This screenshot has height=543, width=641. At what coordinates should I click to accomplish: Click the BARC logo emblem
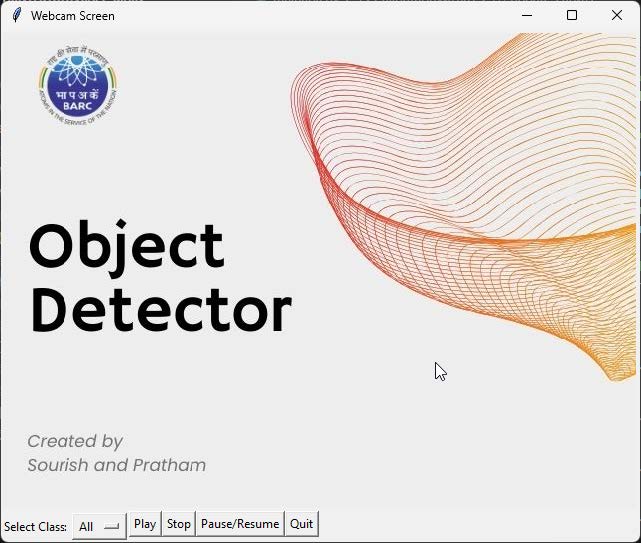pos(77,84)
